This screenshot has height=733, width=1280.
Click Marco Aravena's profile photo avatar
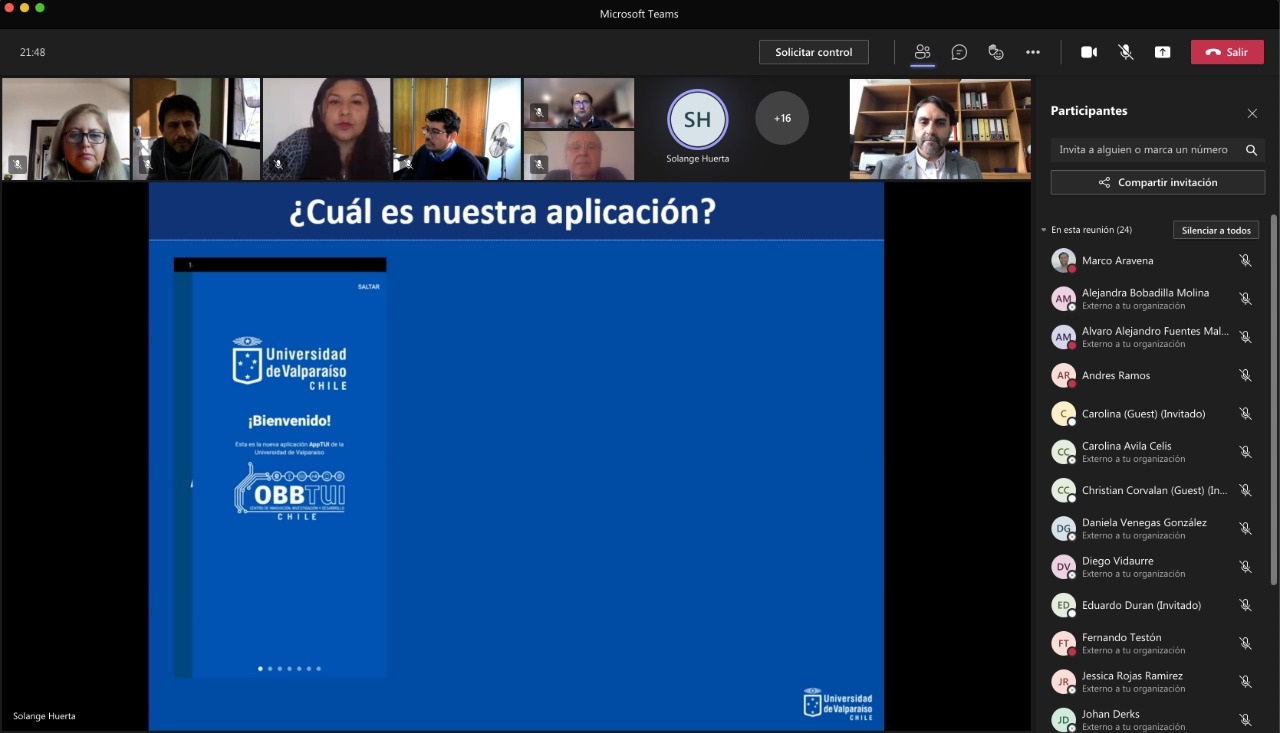pos(1063,261)
